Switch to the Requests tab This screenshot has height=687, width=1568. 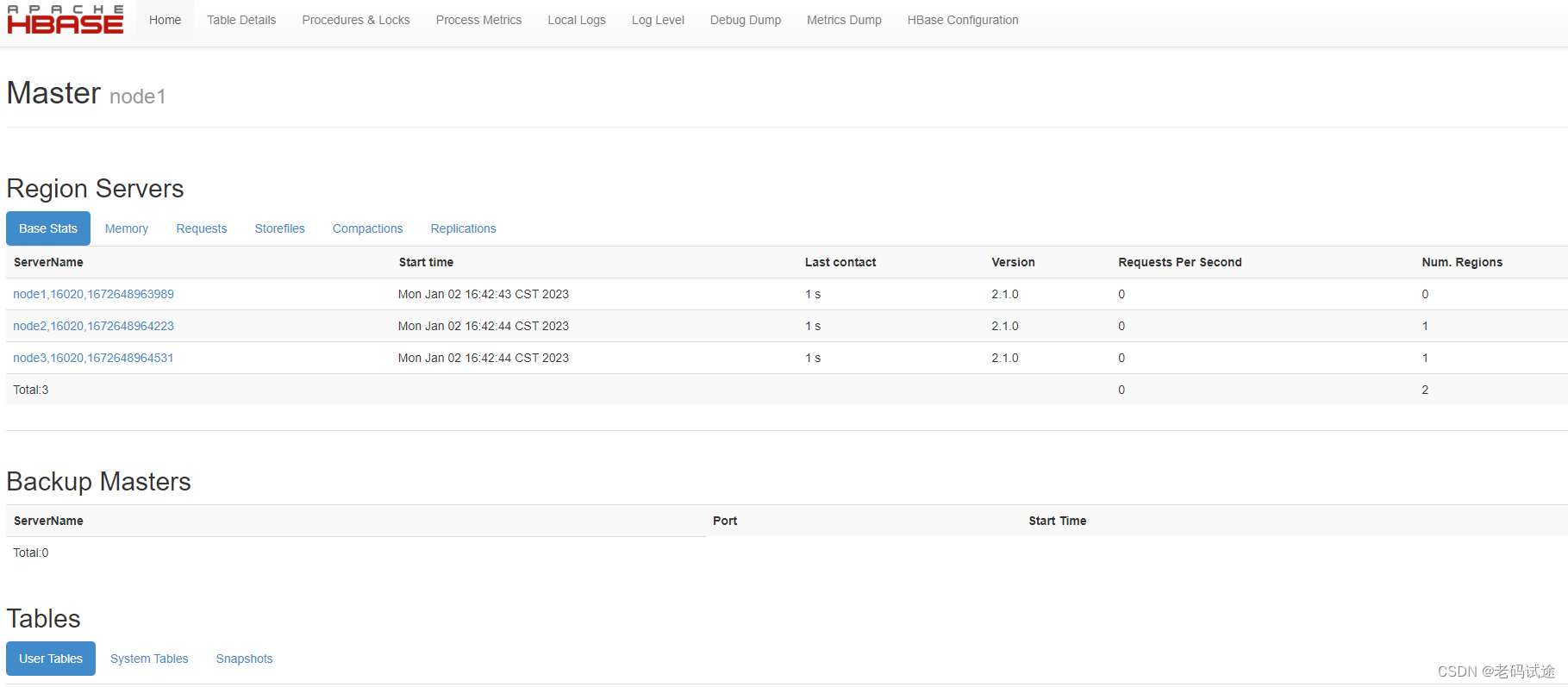pos(202,228)
